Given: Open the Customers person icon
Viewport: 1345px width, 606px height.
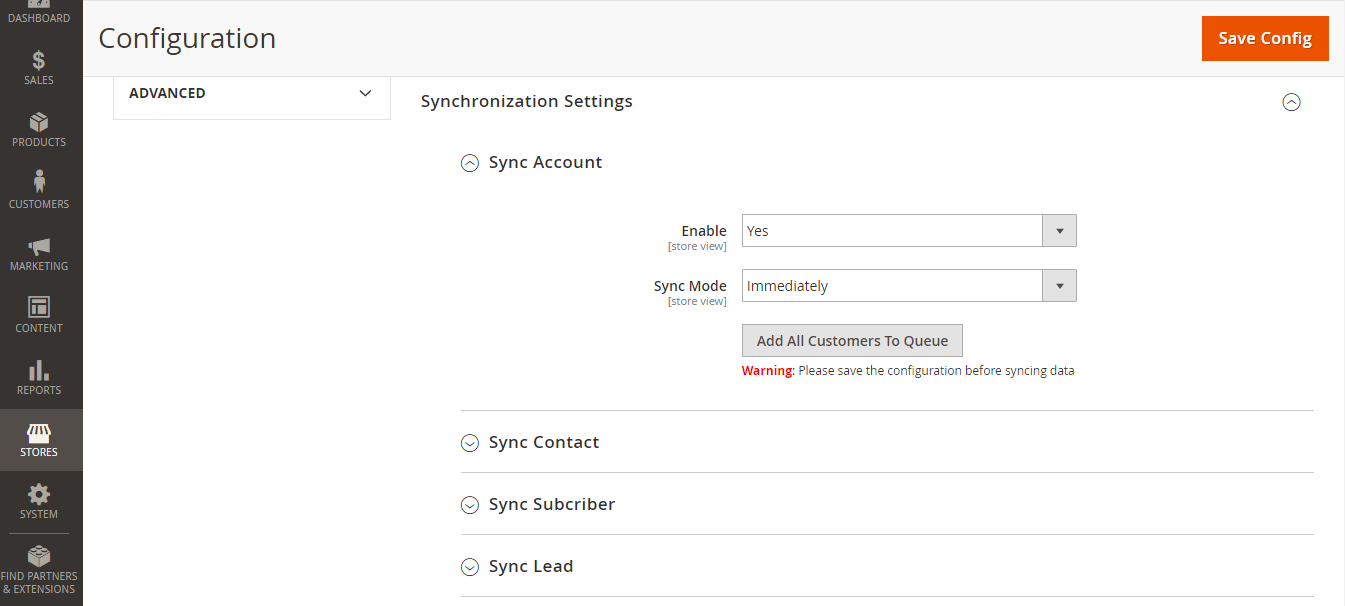Looking at the screenshot, I should pos(39,183).
